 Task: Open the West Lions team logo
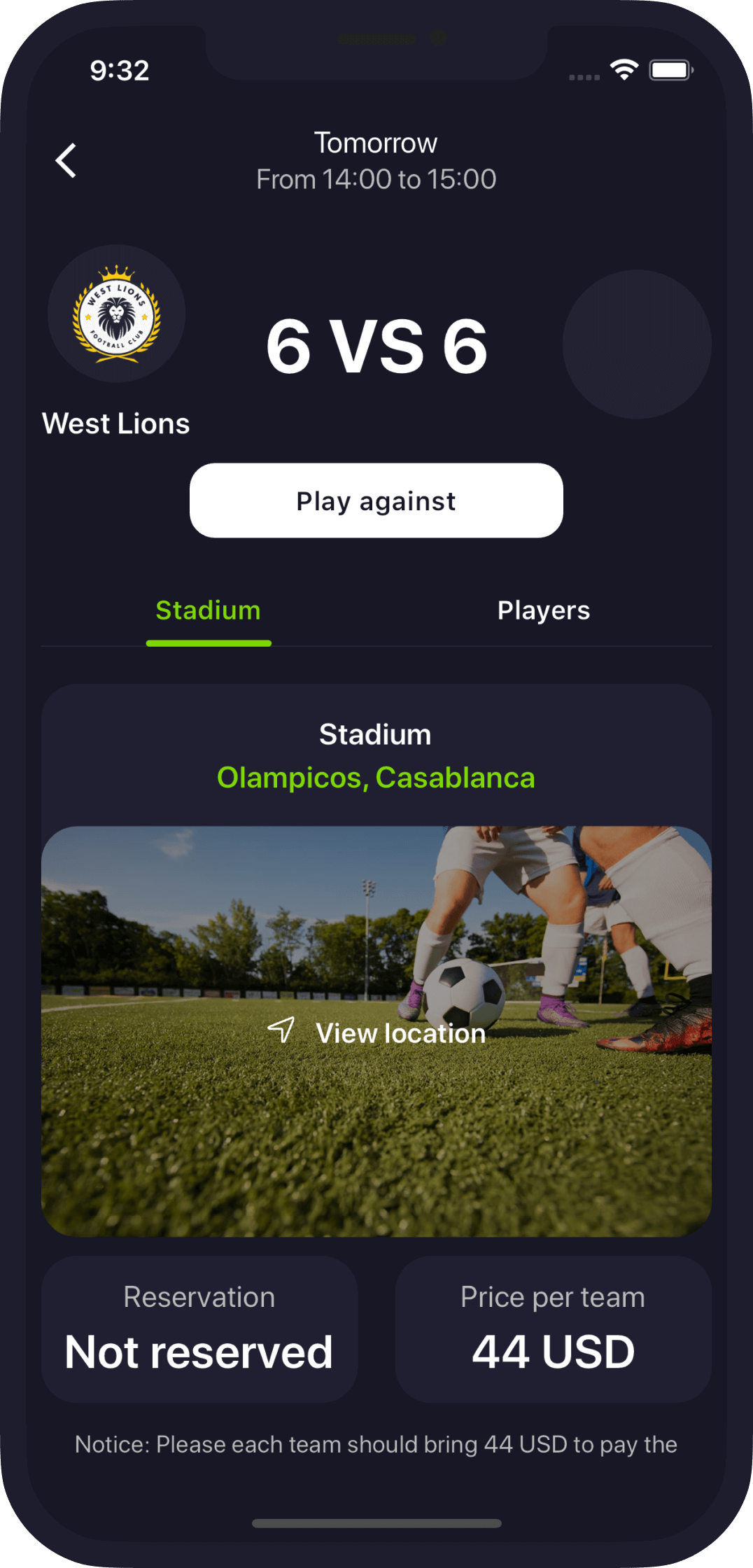[117, 314]
